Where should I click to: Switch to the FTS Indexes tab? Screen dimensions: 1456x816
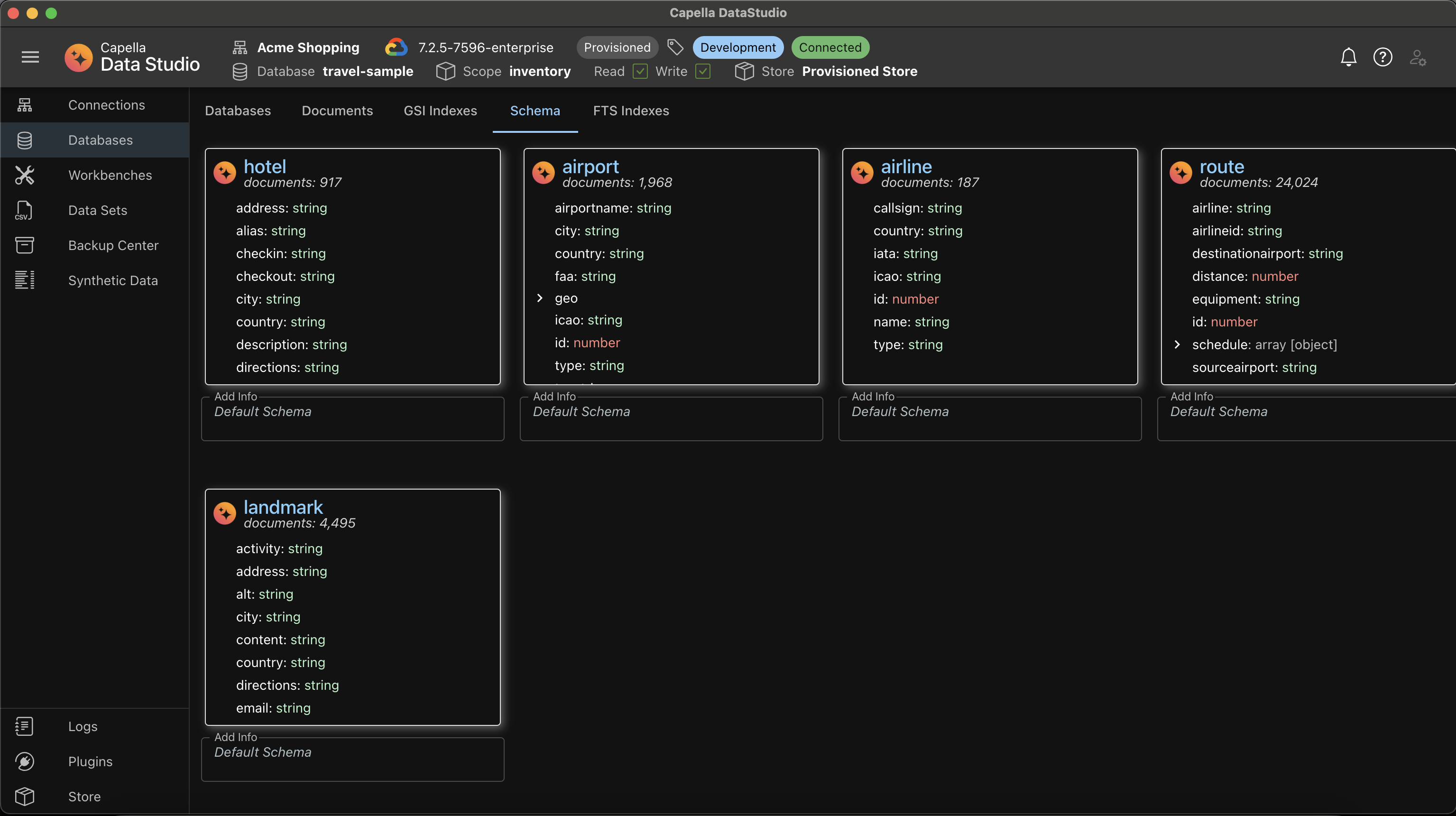coord(631,111)
